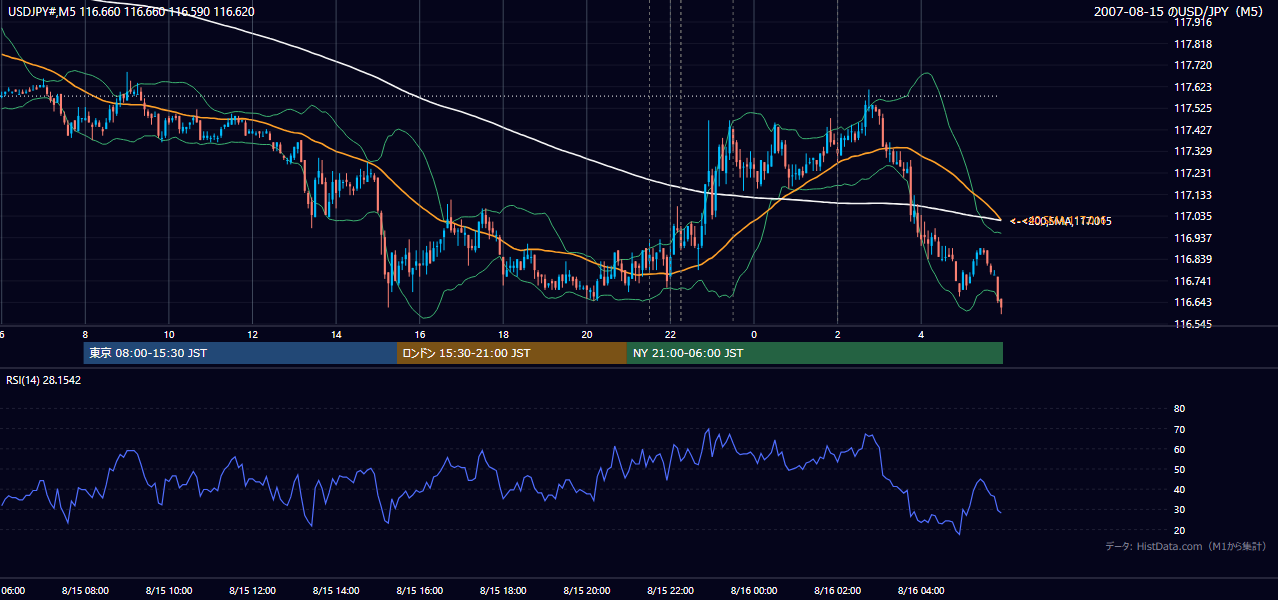Click price axis label 117.916
Image resolution: width=1278 pixels, height=600 pixels.
coord(1193,22)
